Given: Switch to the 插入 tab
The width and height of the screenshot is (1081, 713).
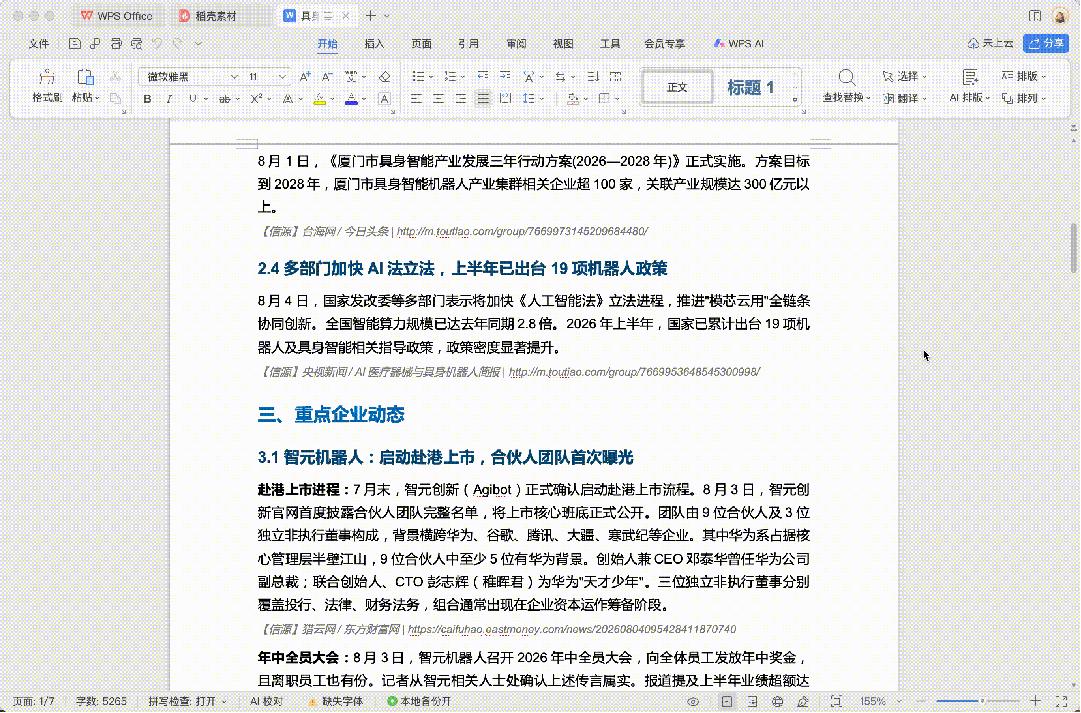Looking at the screenshot, I should 374,43.
